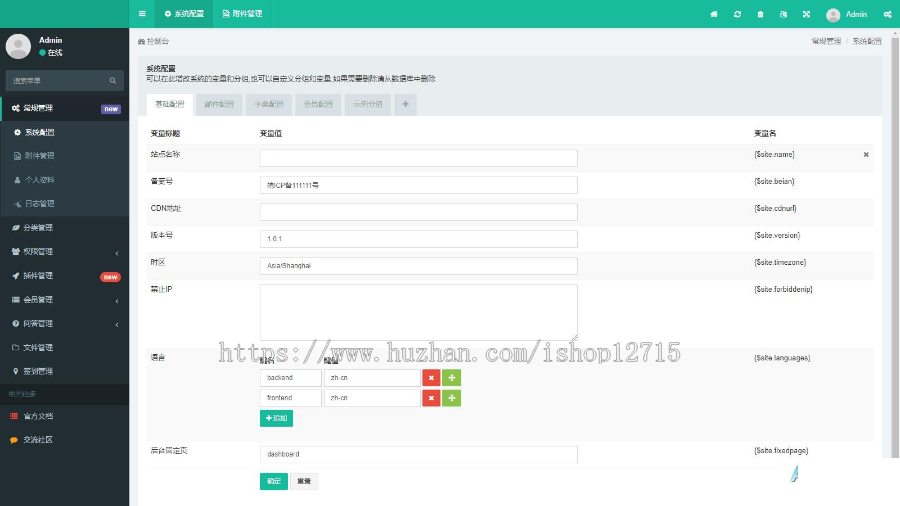900x506 pixels.
Task: Click the grey reset button below the form
Action: click(x=304, y=481)
